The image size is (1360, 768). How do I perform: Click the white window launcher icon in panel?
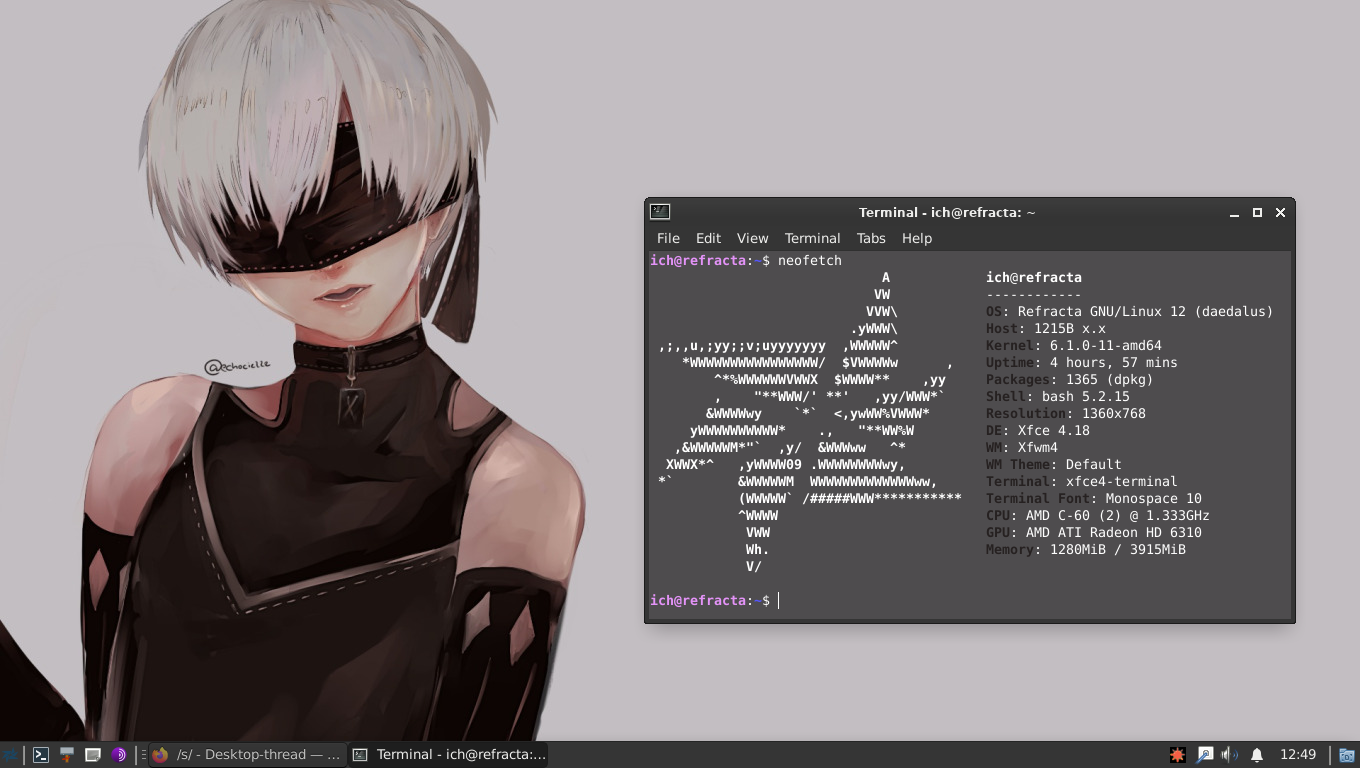93,755
